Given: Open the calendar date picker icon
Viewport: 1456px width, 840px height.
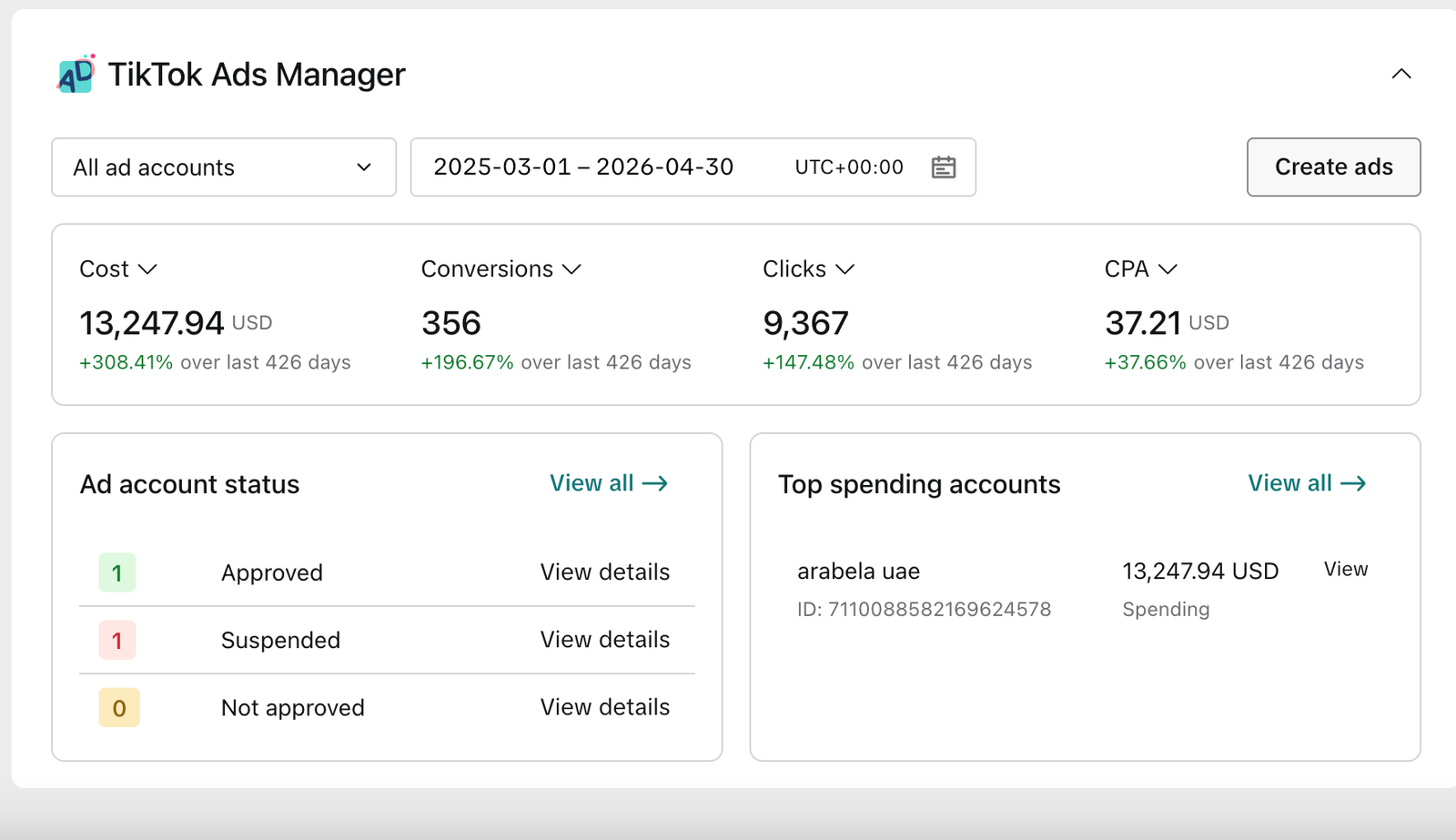Looking at the screenshot, I should 944,167.
